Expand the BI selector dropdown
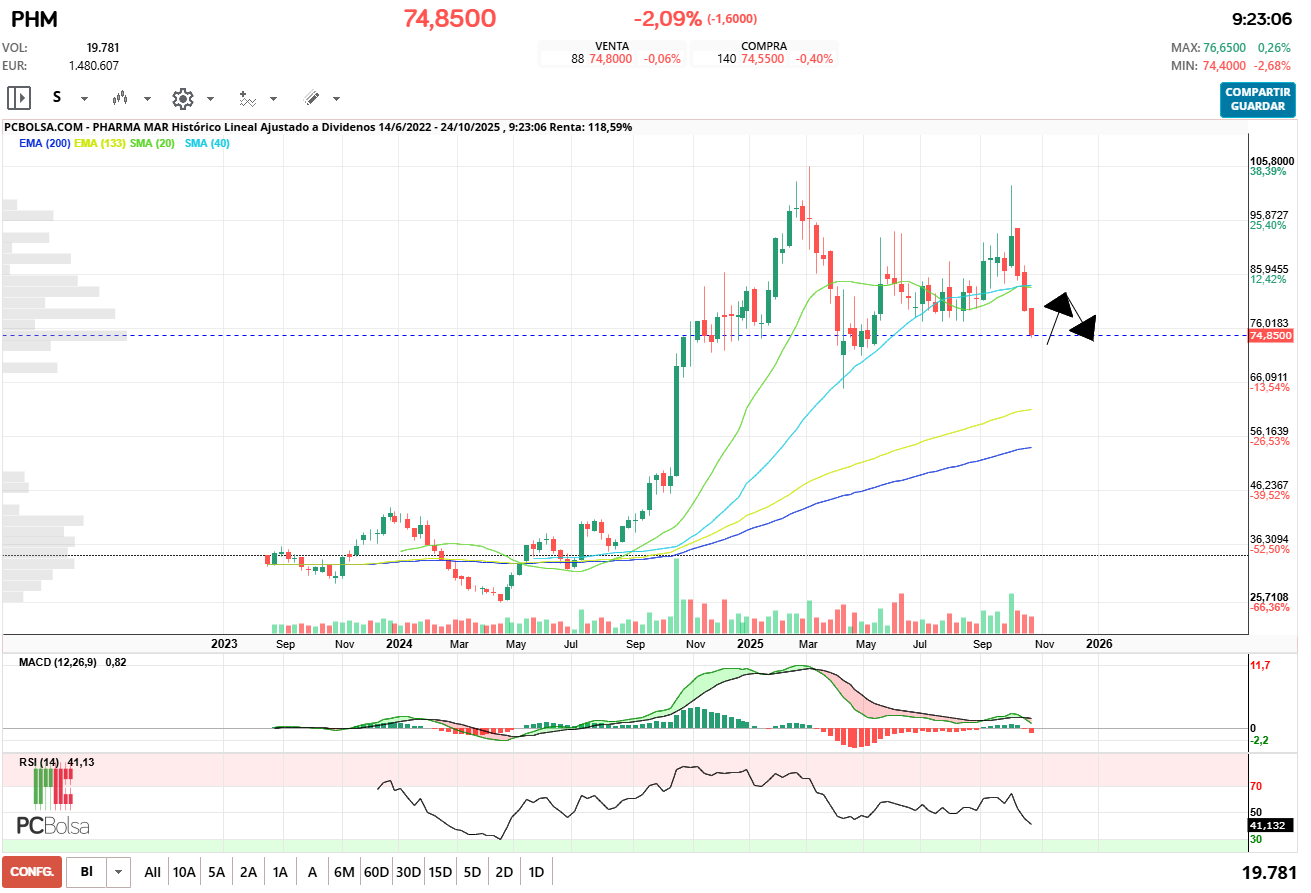The image size is (1311, 893). tap(116, 871)
